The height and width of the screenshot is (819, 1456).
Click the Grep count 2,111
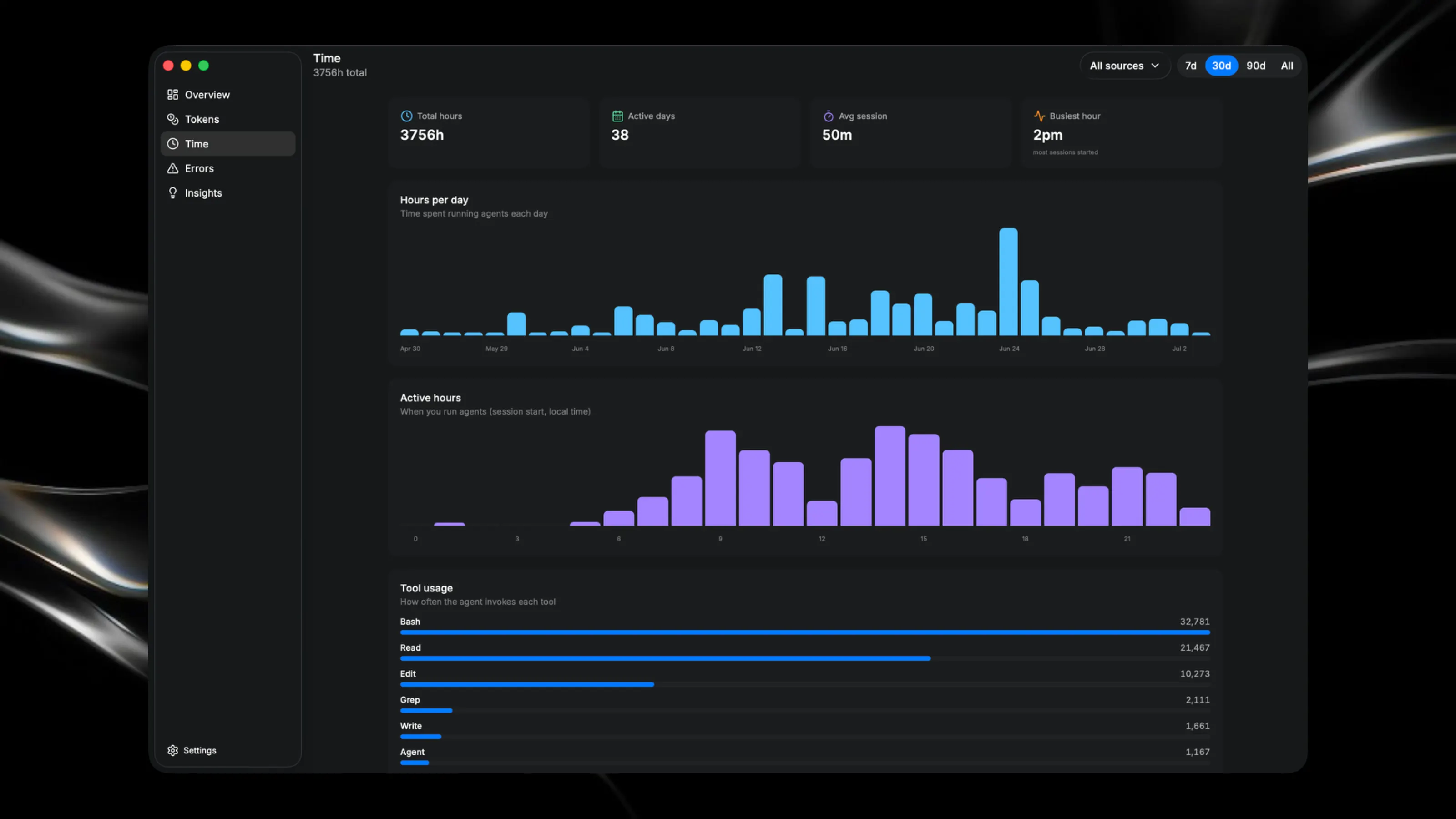coord(1197,699)
